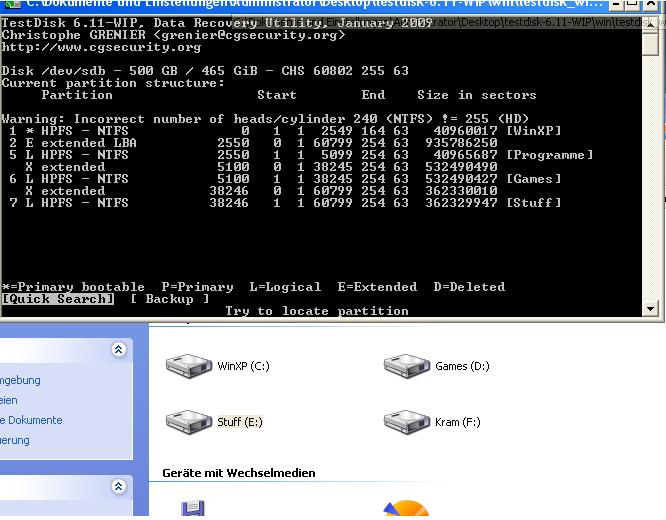Open the Stuff (E:) drive icon
The width and height of the screenshot is (666, 520).
pos(189,422)
